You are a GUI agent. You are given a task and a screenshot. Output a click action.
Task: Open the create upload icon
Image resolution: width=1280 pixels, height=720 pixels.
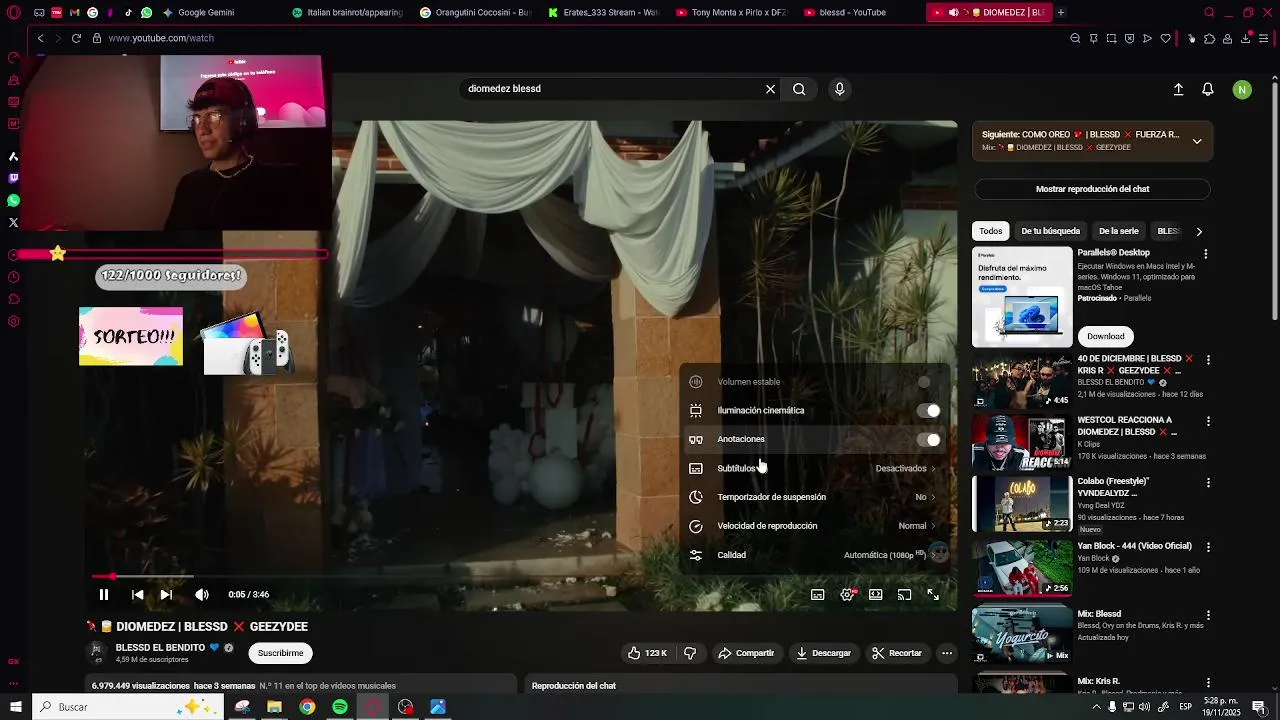pyautogui.click(x=1178, y=90)
